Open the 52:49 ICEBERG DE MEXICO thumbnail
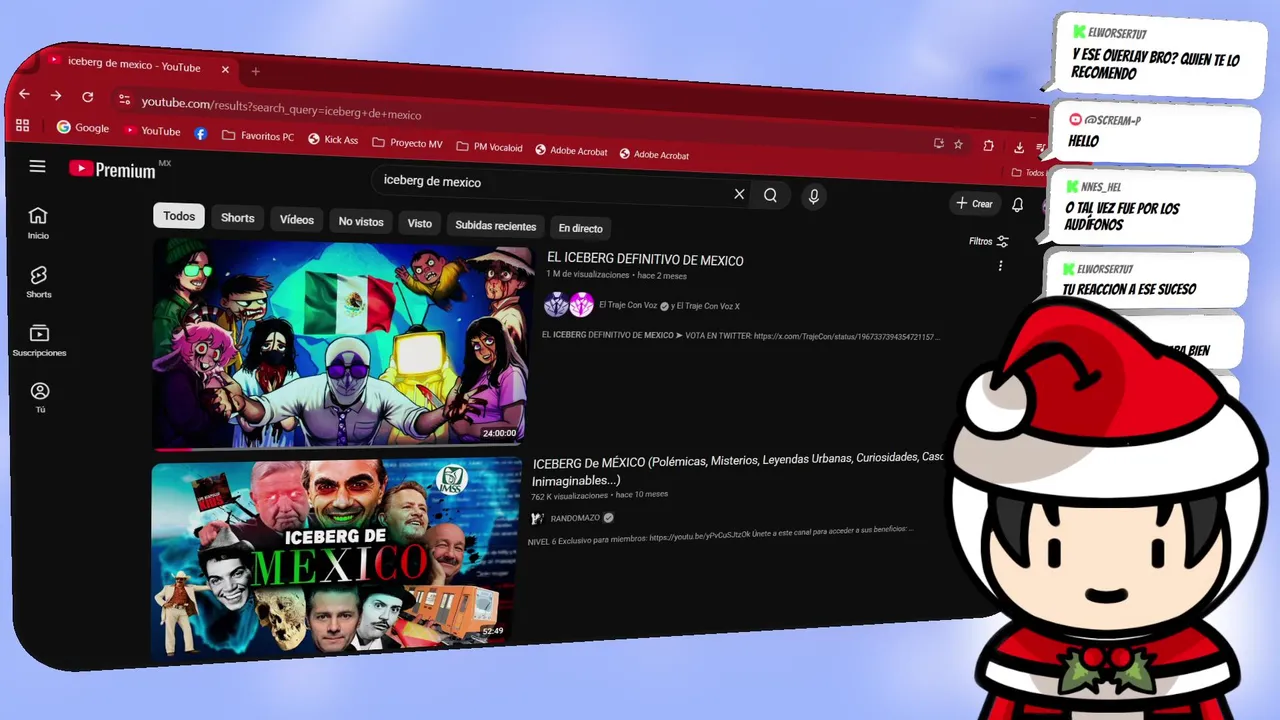1280x720 pixels. tap(335, 557)
